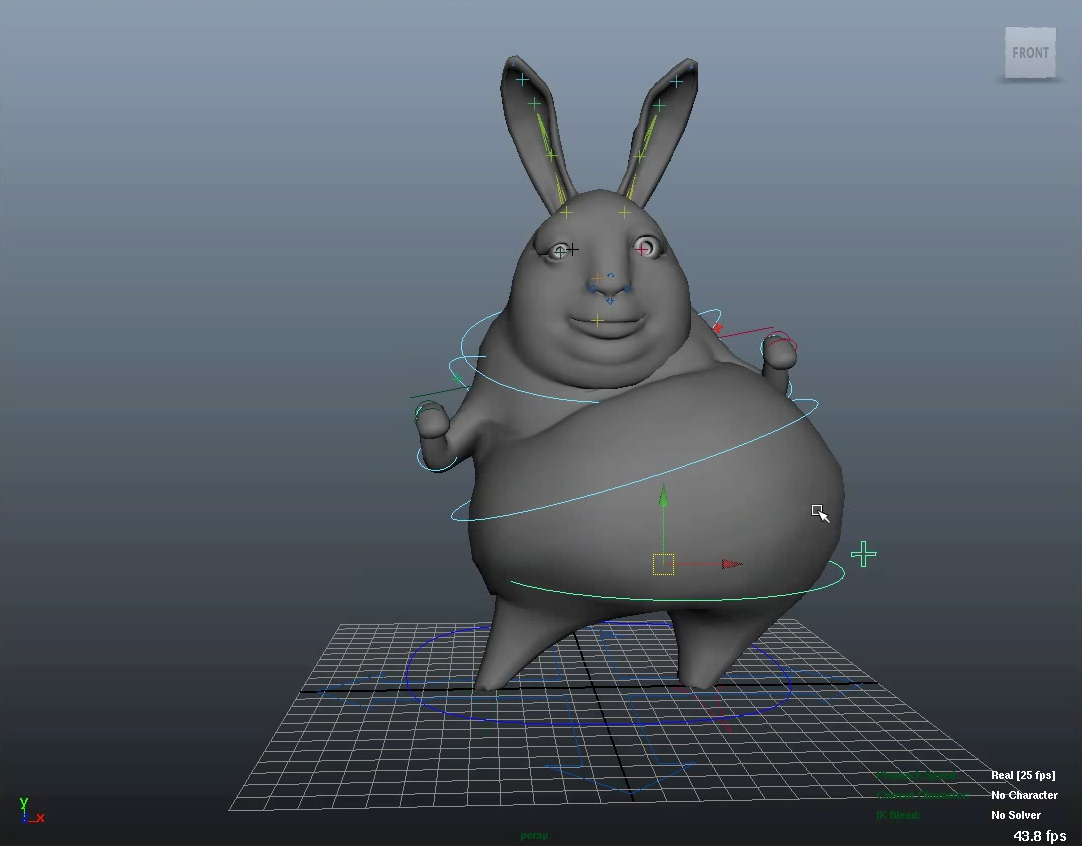Image resolution: width=1082 pixels, height=846 pixels.
Task: Pick the blue control on the right nostril
Action: click(627, 288)
